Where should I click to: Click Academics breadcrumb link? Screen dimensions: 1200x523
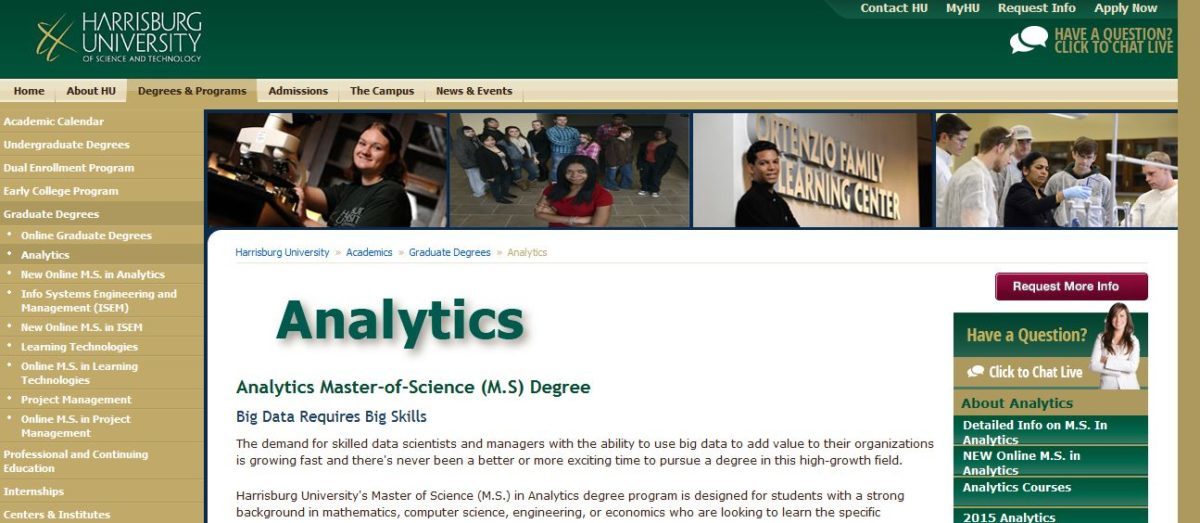369,253
